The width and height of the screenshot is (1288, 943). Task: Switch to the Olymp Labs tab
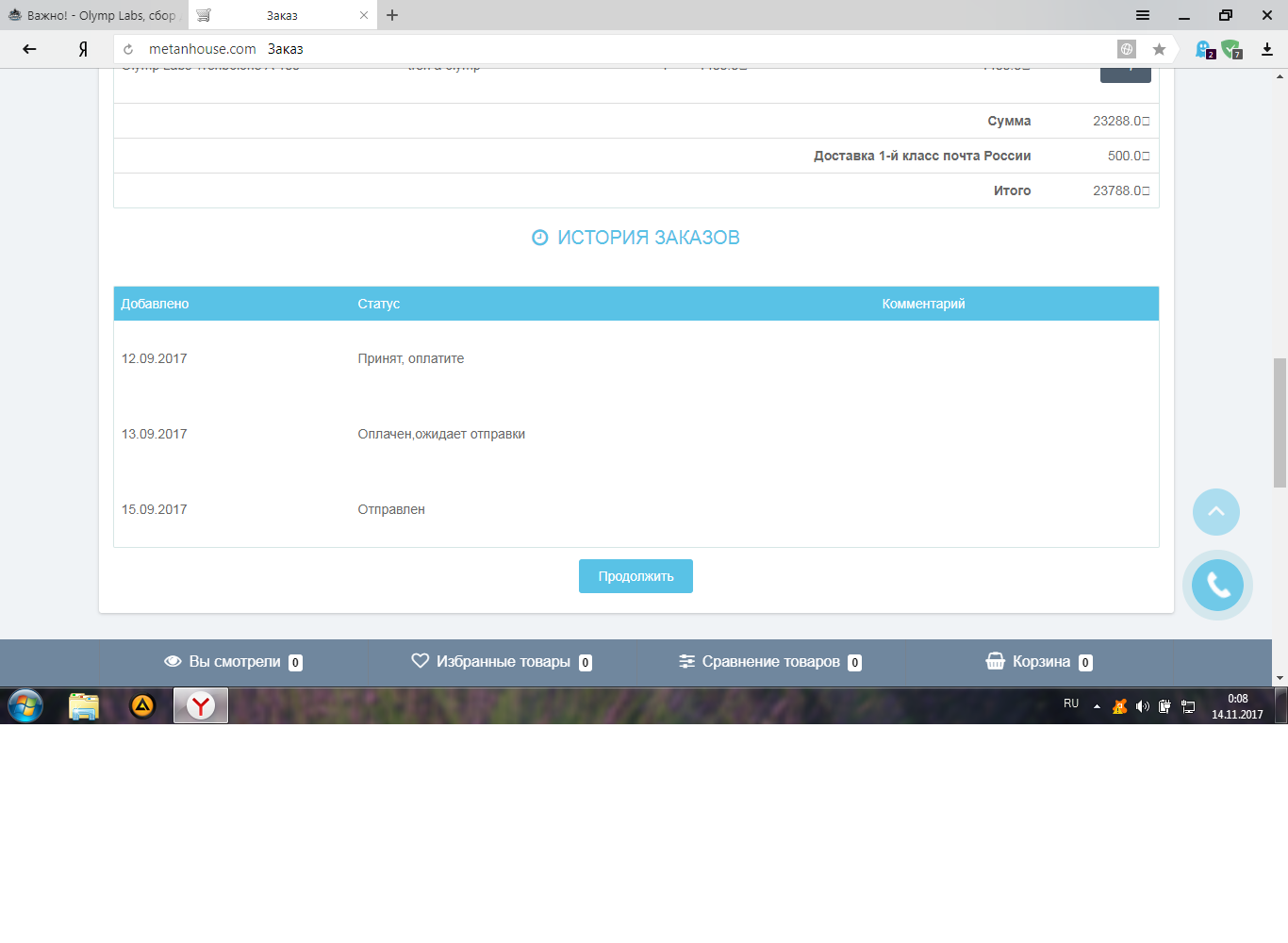pyautogui.click(x=94, y=15)
